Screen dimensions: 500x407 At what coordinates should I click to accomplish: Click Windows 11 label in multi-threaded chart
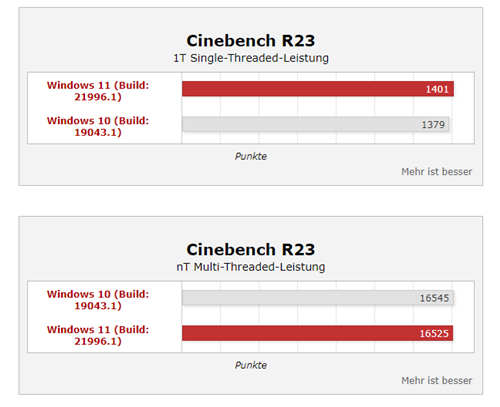(98, 335)
